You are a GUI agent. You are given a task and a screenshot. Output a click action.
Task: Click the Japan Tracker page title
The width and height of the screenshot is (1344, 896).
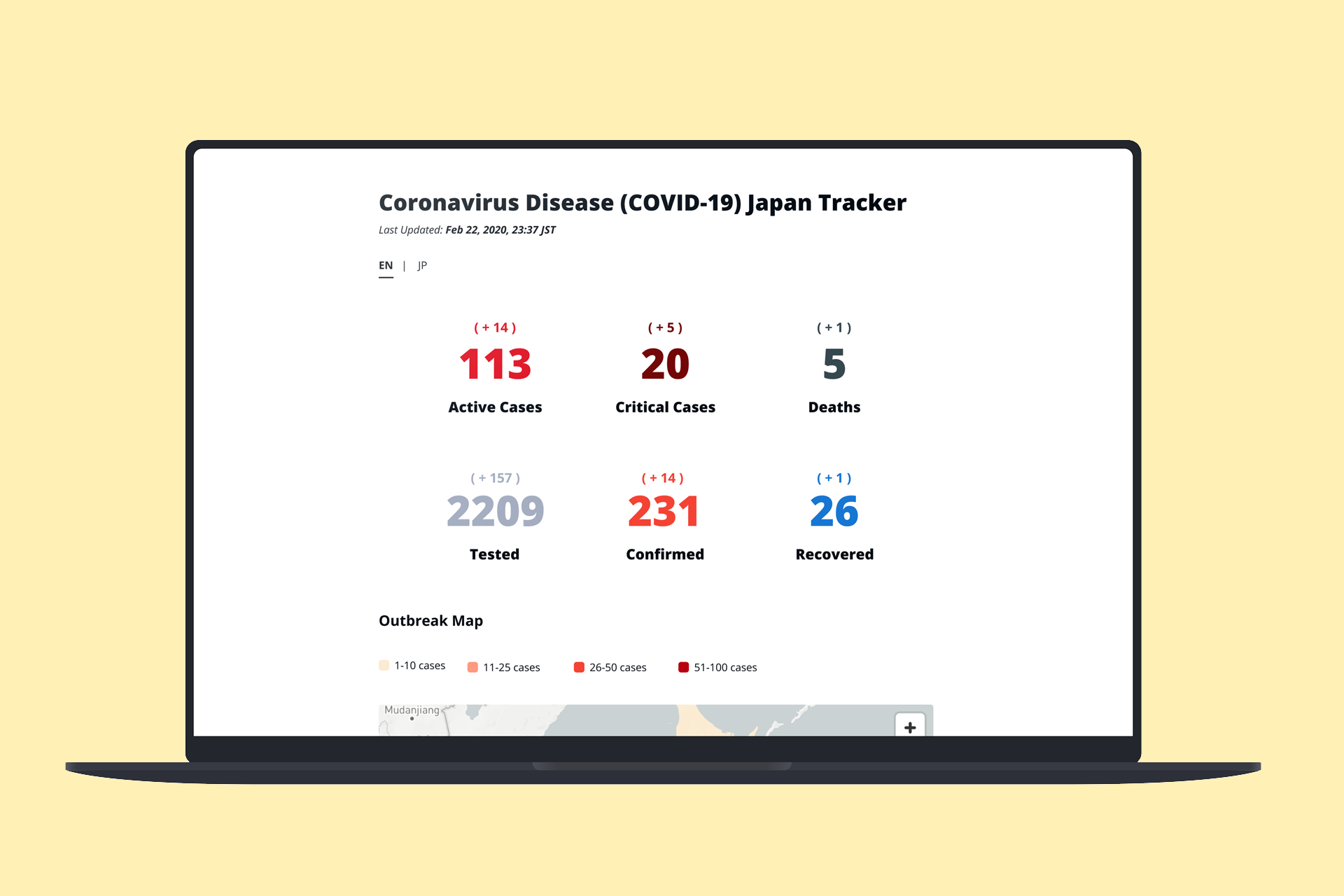pos(643,203)
